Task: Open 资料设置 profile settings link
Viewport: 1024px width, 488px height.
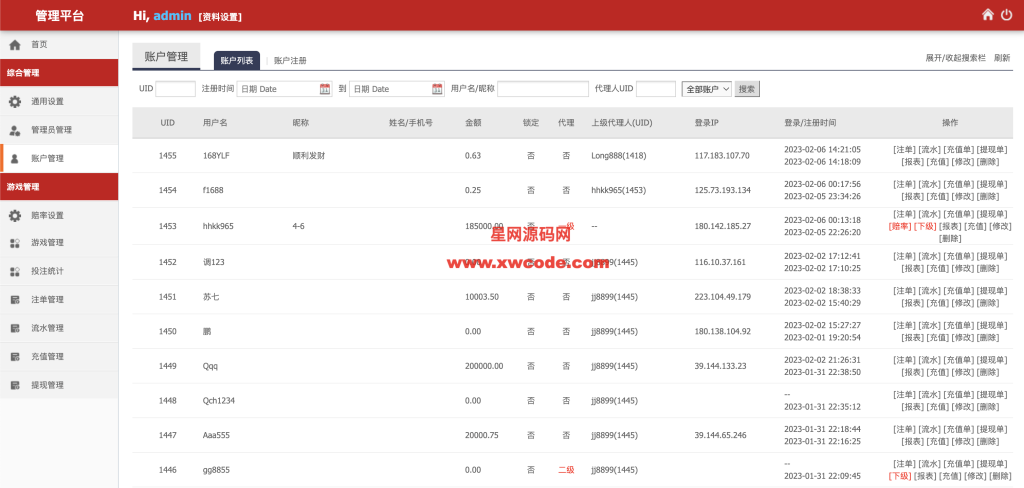Action: [x=219, y=17]
